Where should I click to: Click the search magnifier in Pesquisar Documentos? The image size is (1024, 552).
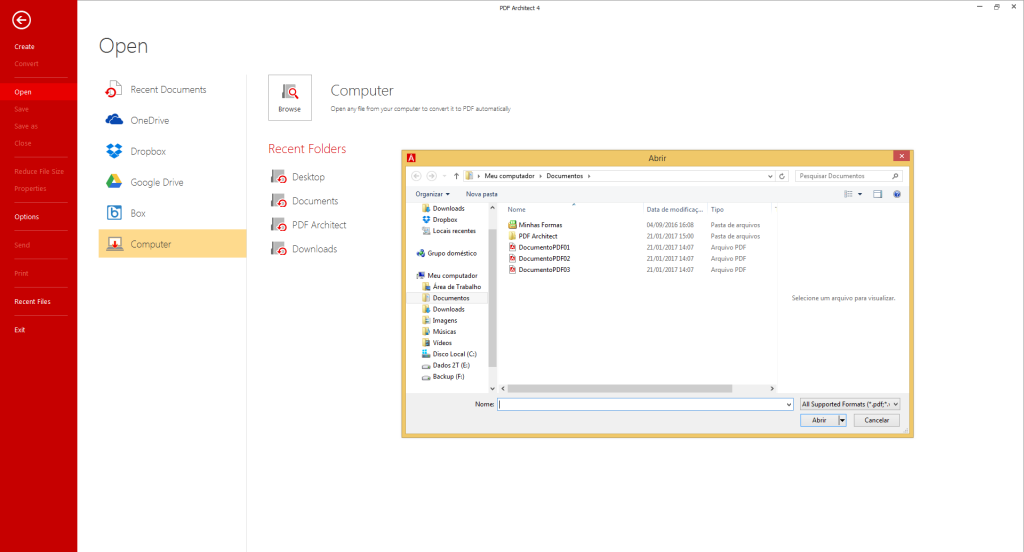pyautogui.click(x=895, y=176)
